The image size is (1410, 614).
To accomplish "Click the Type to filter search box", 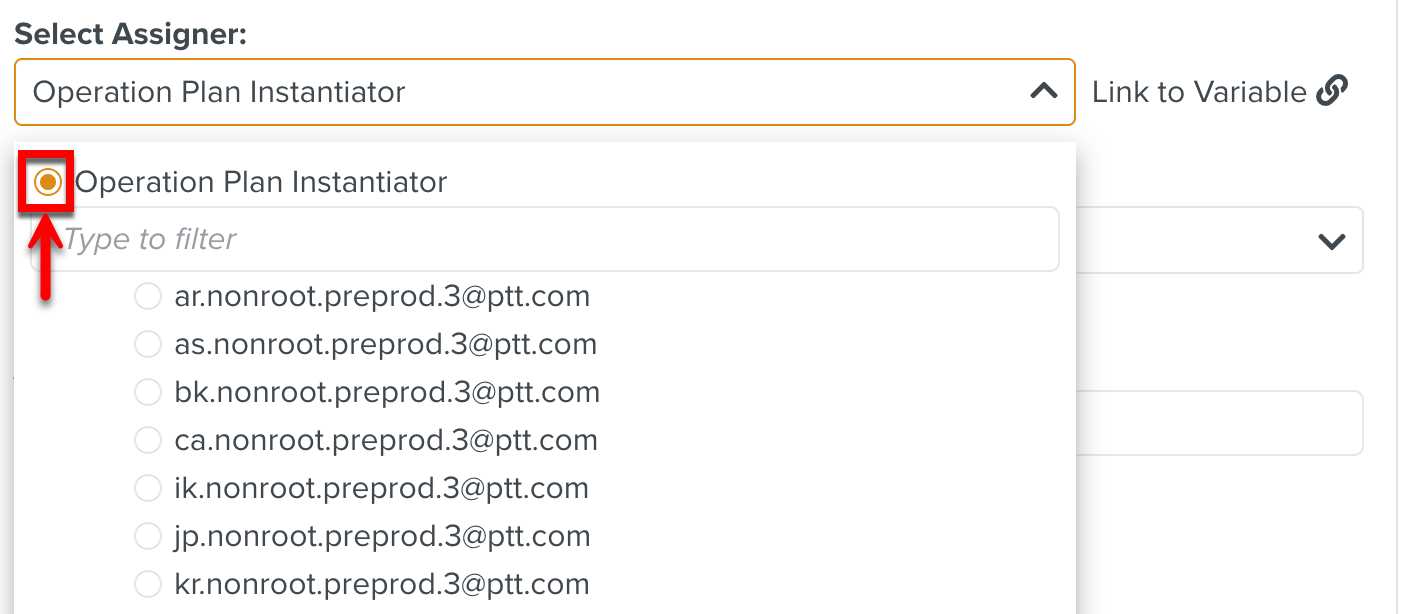I will 550,238.
